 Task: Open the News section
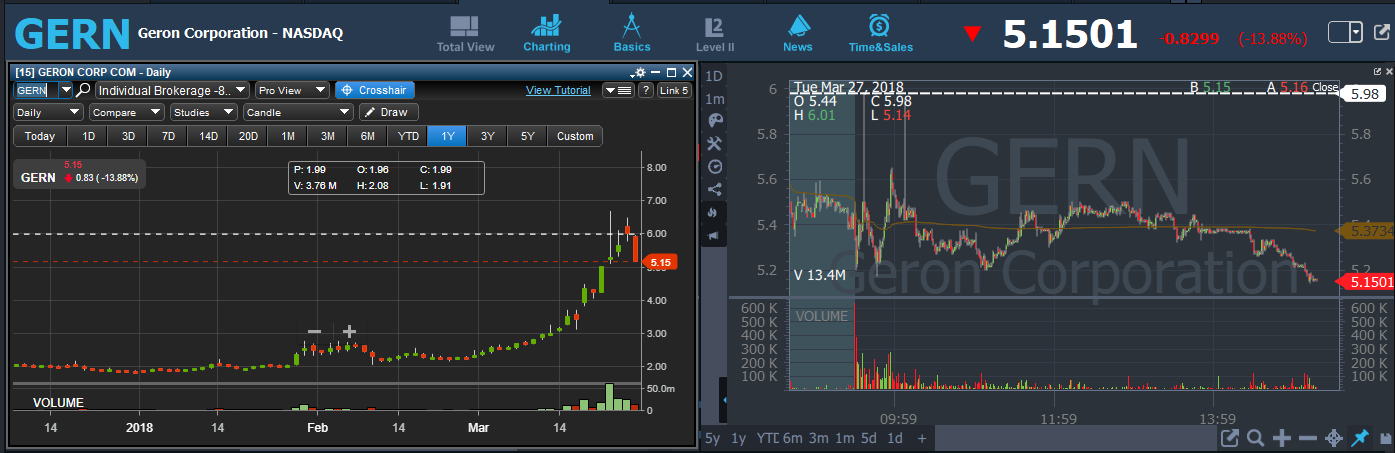click(x=798, y=33)
